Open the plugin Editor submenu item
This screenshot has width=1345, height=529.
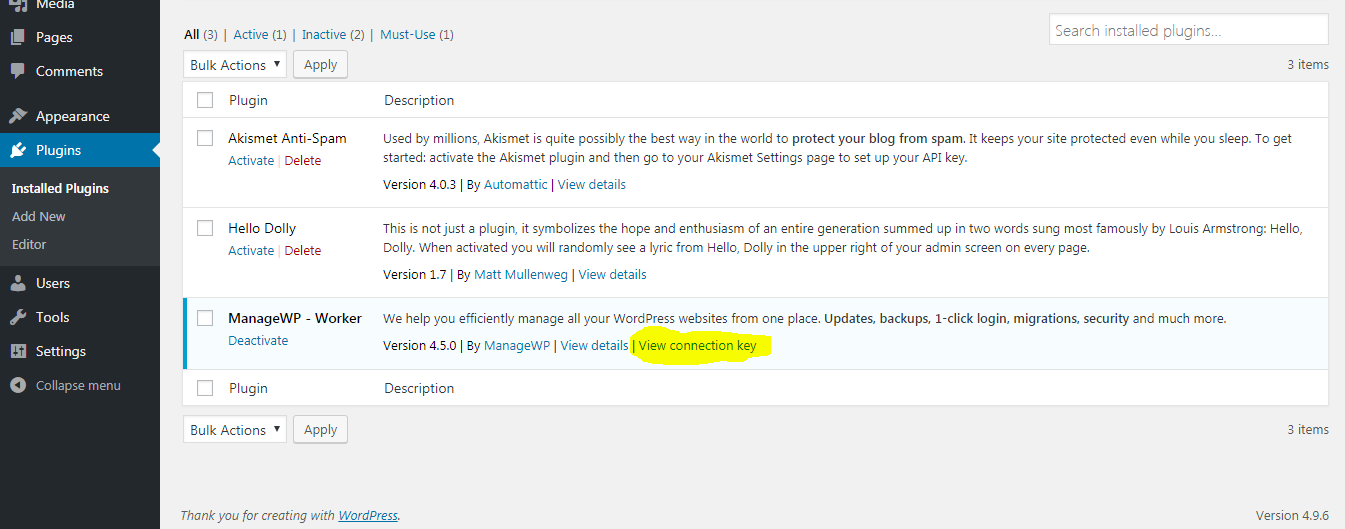pyautogui.click(x=29, y=244)
